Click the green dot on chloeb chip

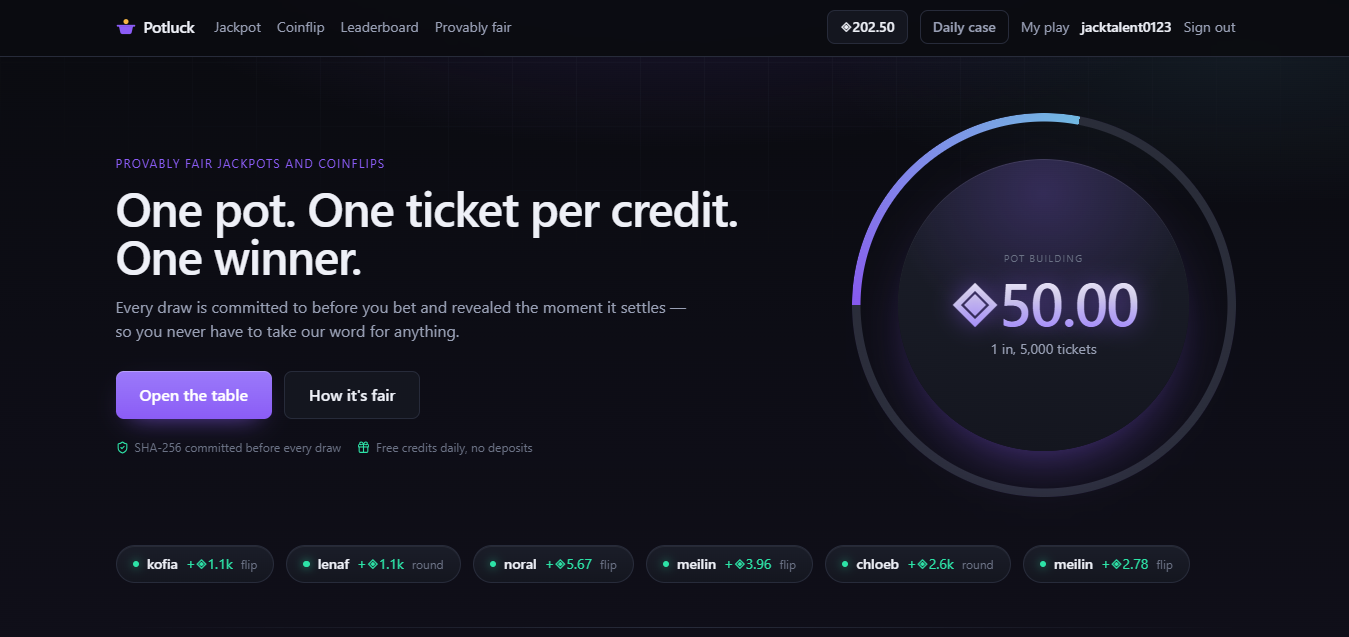tap(845, 564)
